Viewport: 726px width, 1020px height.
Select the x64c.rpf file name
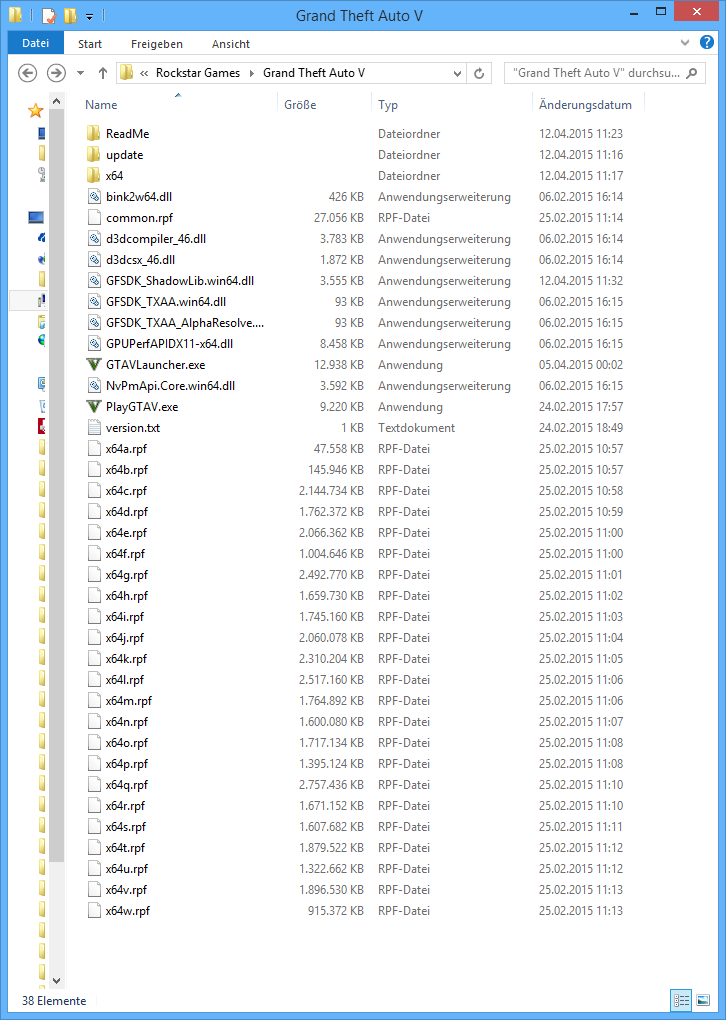(127, 490)
